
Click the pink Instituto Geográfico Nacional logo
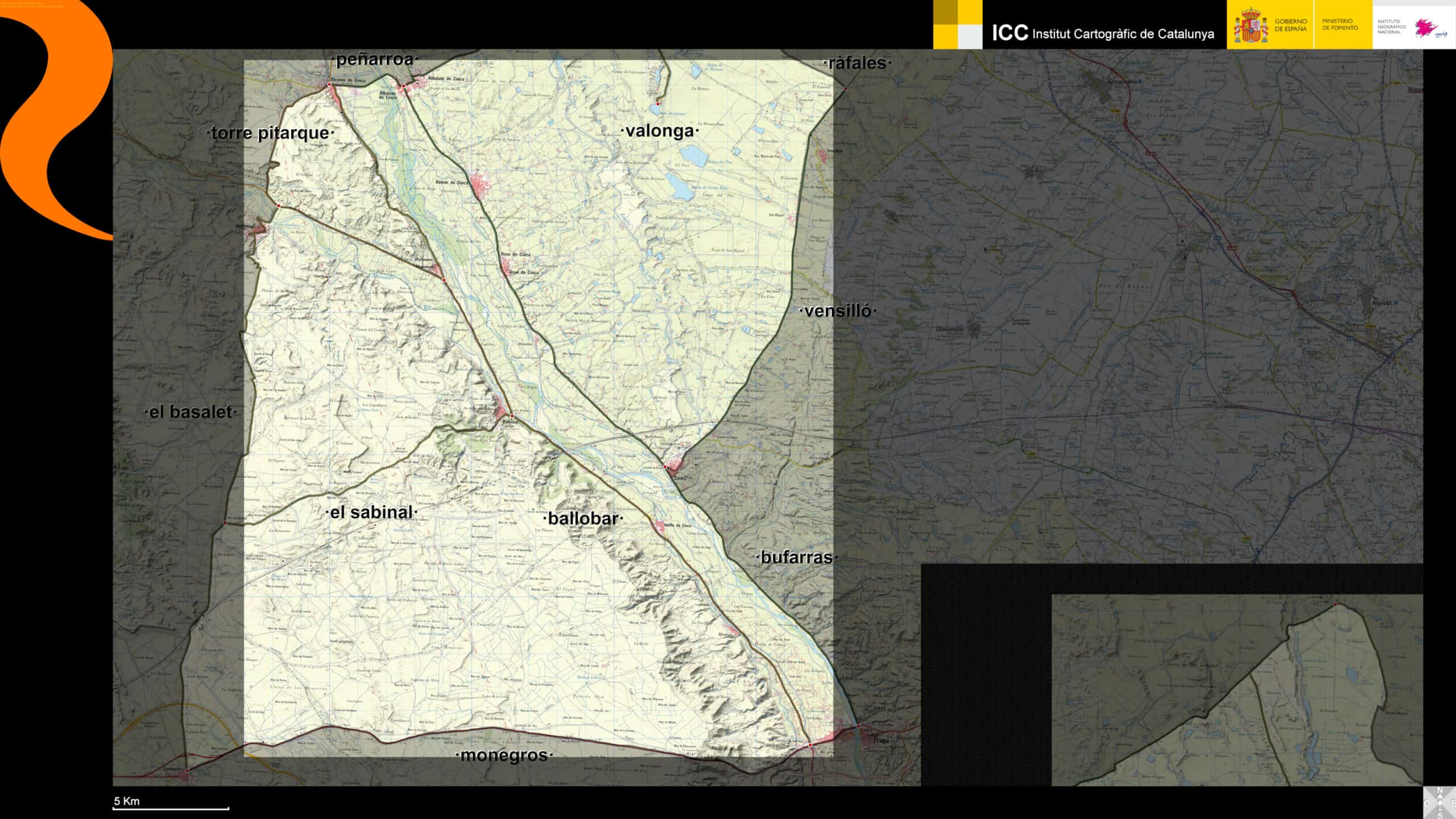click(x=1432, y=27)
